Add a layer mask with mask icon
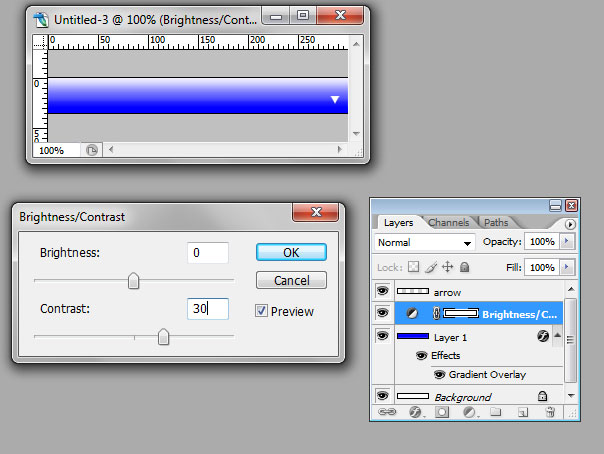 [x=442, y=412]
